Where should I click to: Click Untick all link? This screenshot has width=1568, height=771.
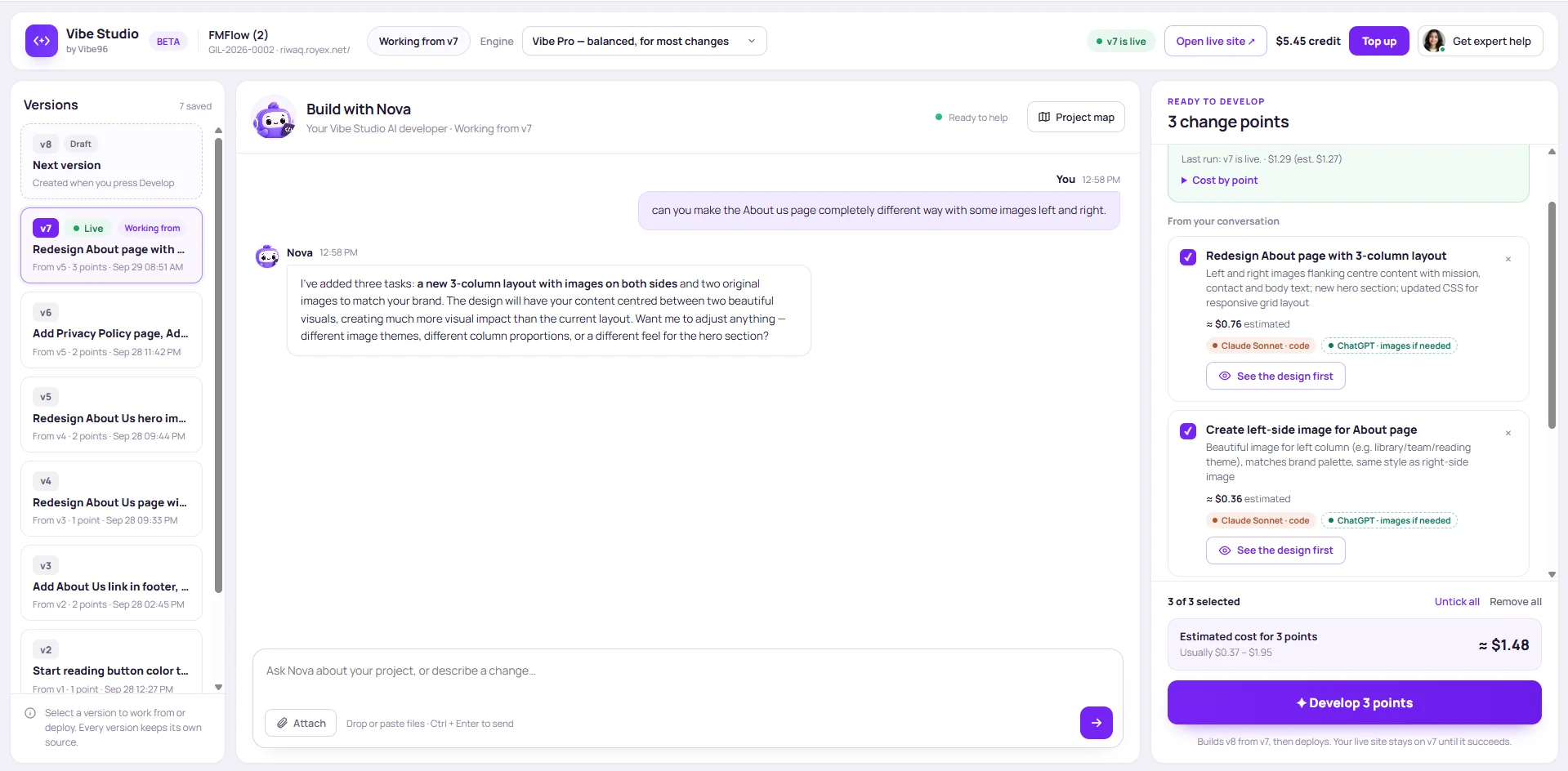[1457, 602]
